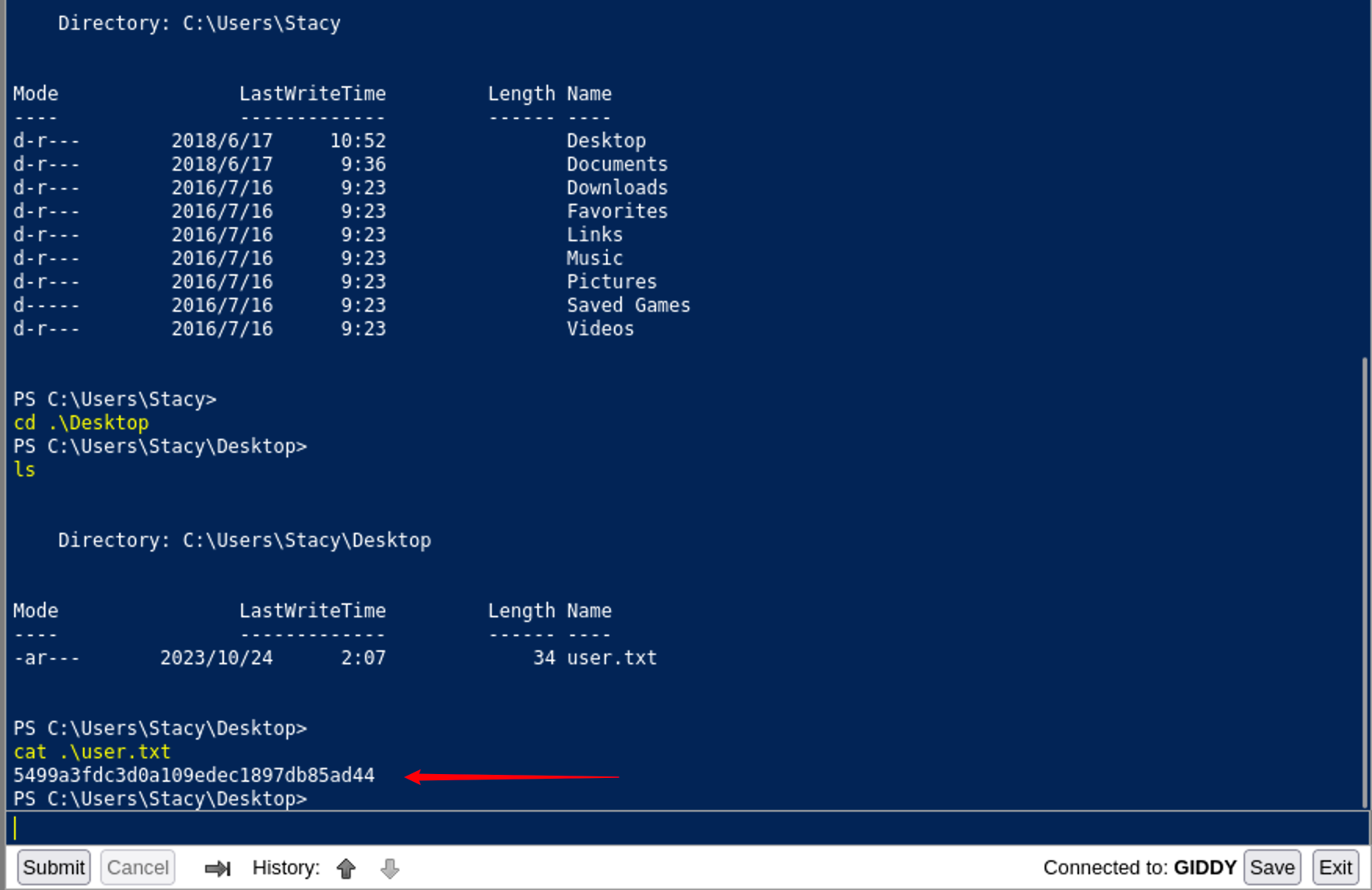Click the 'History:' label
Viewport: 1372px width, 890px height.
[286, 867]
